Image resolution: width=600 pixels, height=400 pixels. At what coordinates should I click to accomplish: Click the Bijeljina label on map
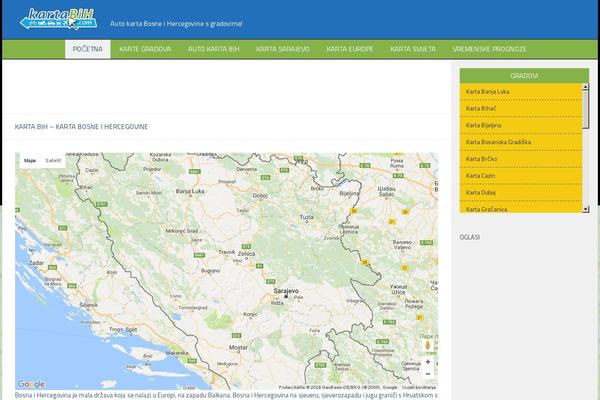tap(349, 194)
